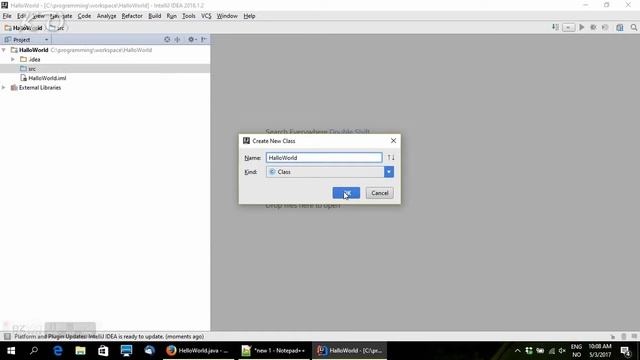Click taskbar search icon
The width and height of the screenshot is (640, 360).
(34, 351)
